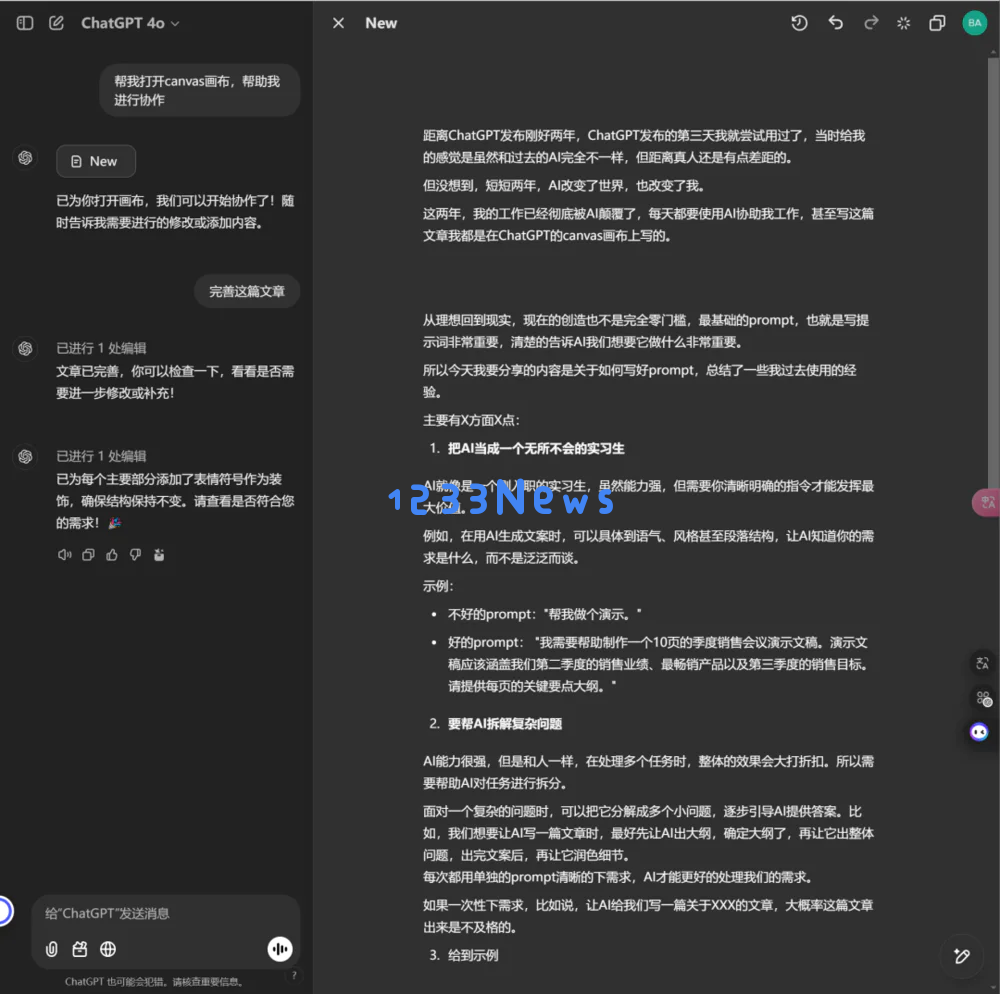Click the ChatGPT logo beside the New chip

click(x=25, y=158)
